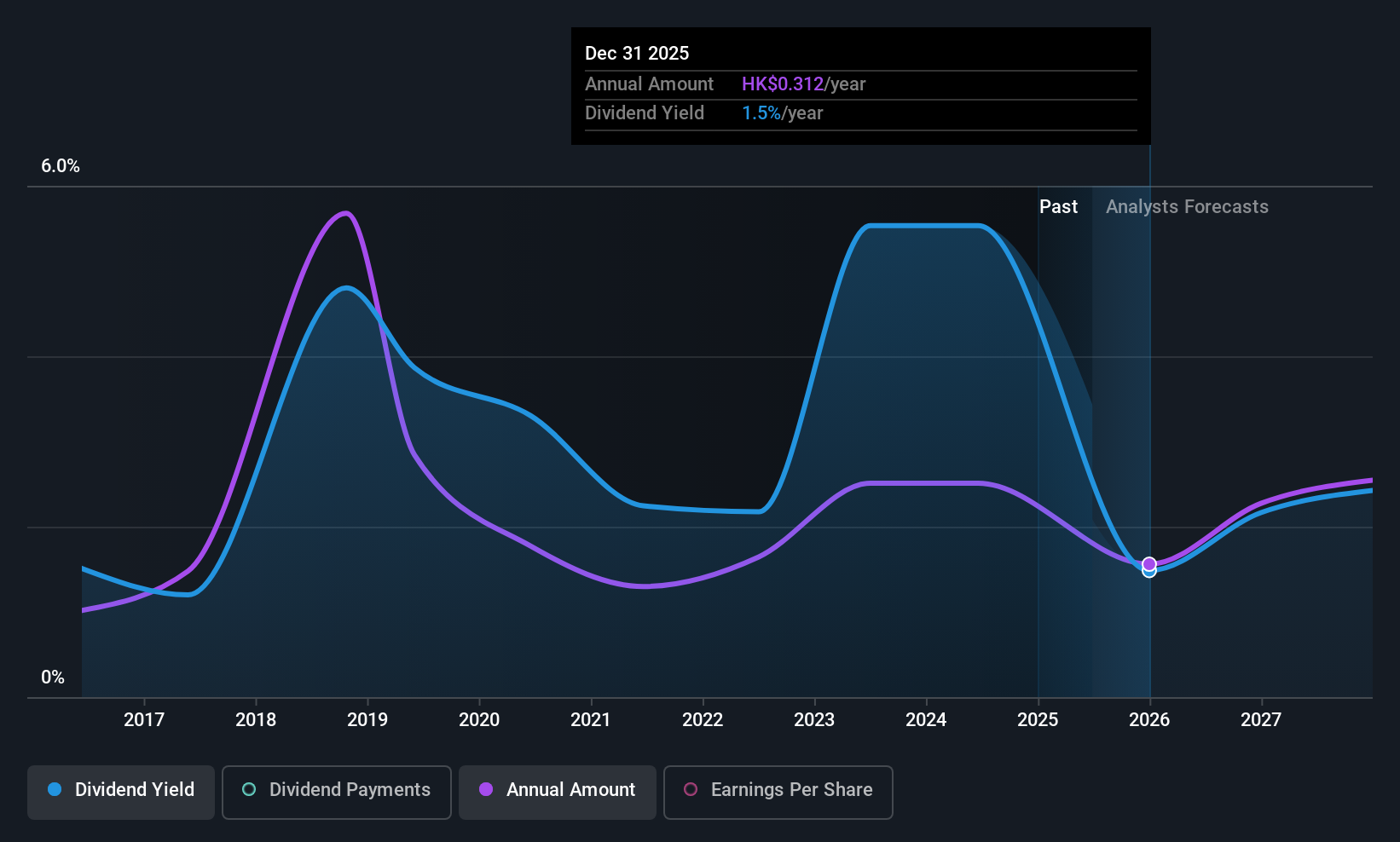1400x842 pixels.
Task: Toggle the Dividend Yield series
Action: 121,793
